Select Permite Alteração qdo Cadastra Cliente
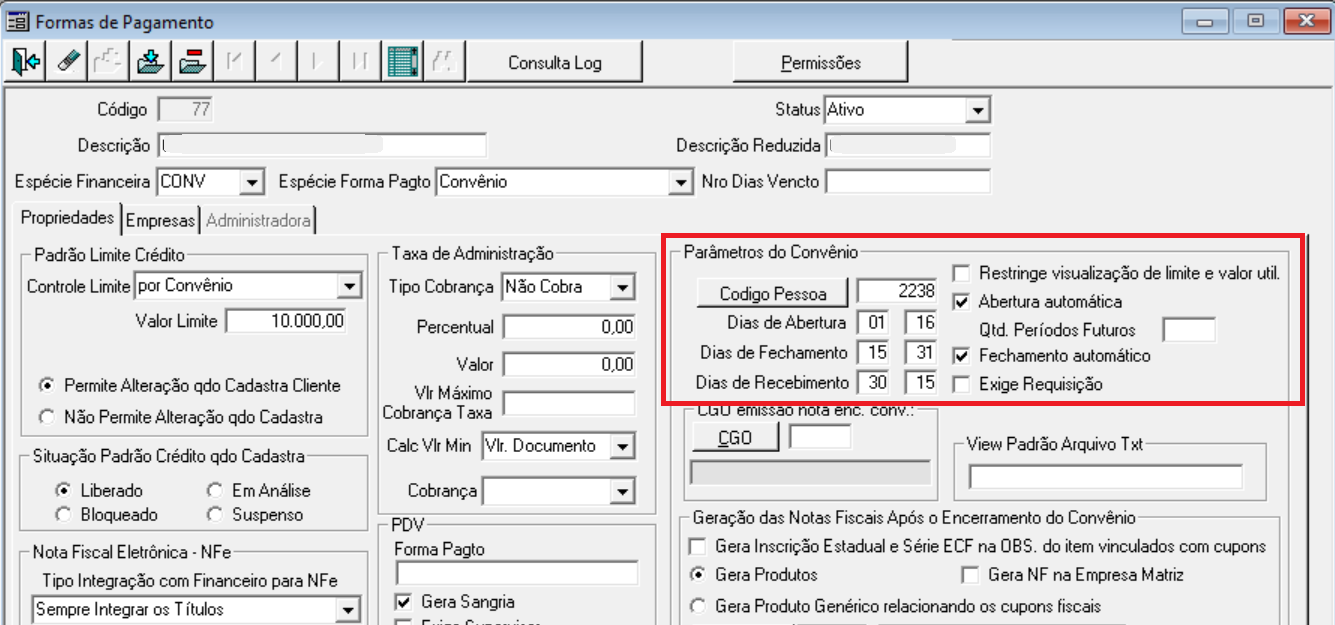Viewport: 1335px width, 625px height. coord(45,386)
